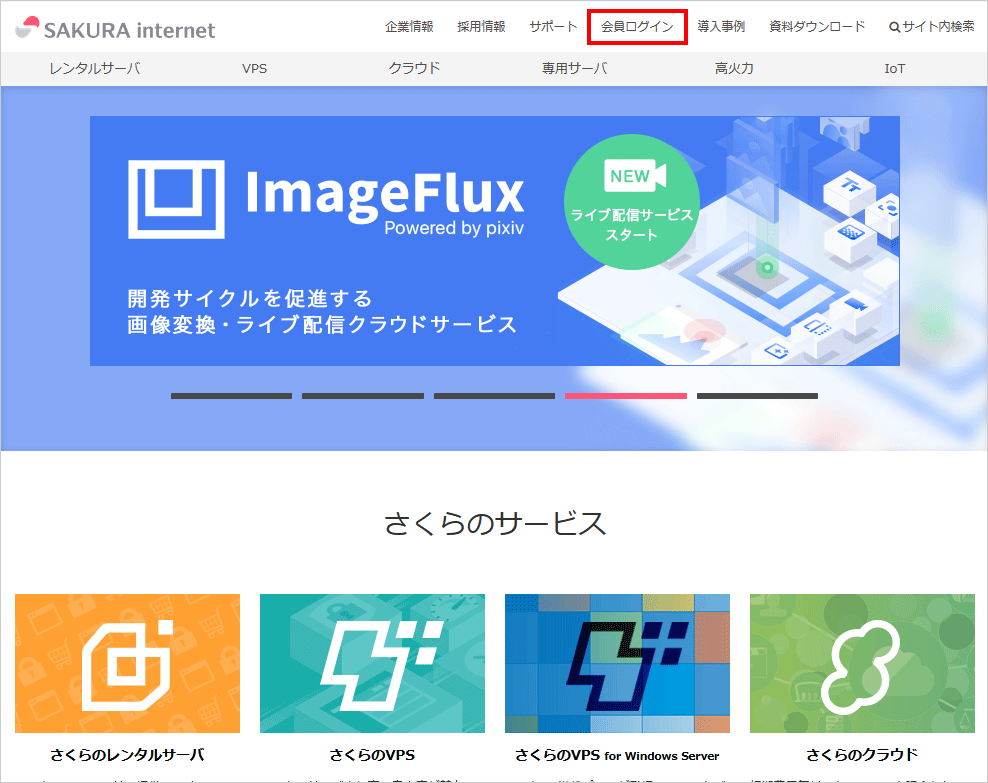Image resolution: width=988 pixels, height=783 pixels.
Task: Show the second carousel slide
Action: 363,396
